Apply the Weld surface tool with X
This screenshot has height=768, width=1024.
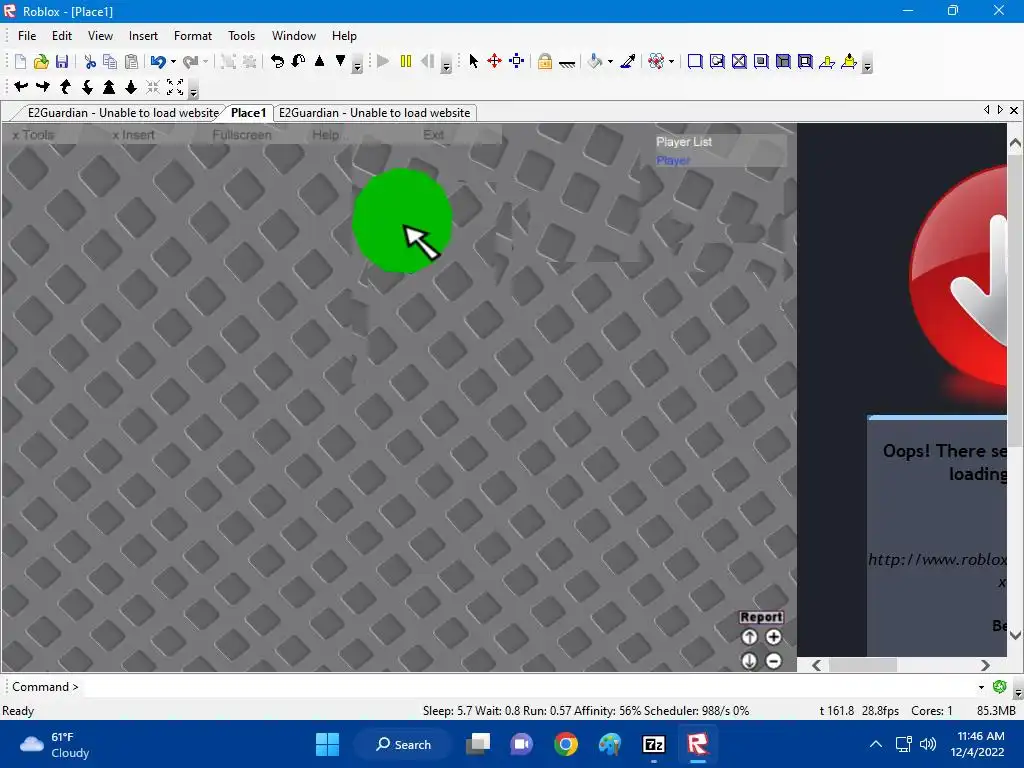click(739, 61)
